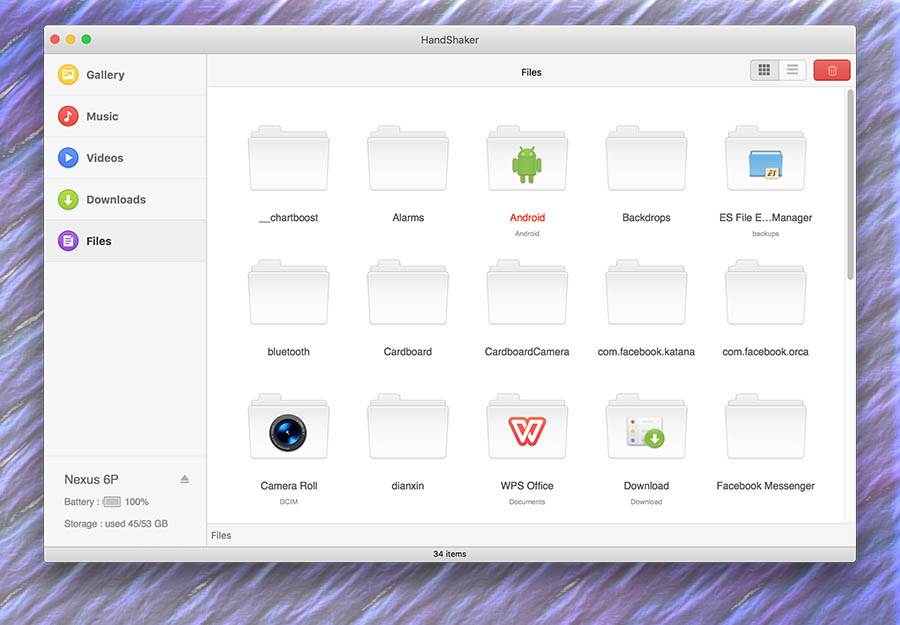Viewport: 900px width, 625px height.
Task: Open the CardboardCamera folder
Action: (x=527, y=295)
